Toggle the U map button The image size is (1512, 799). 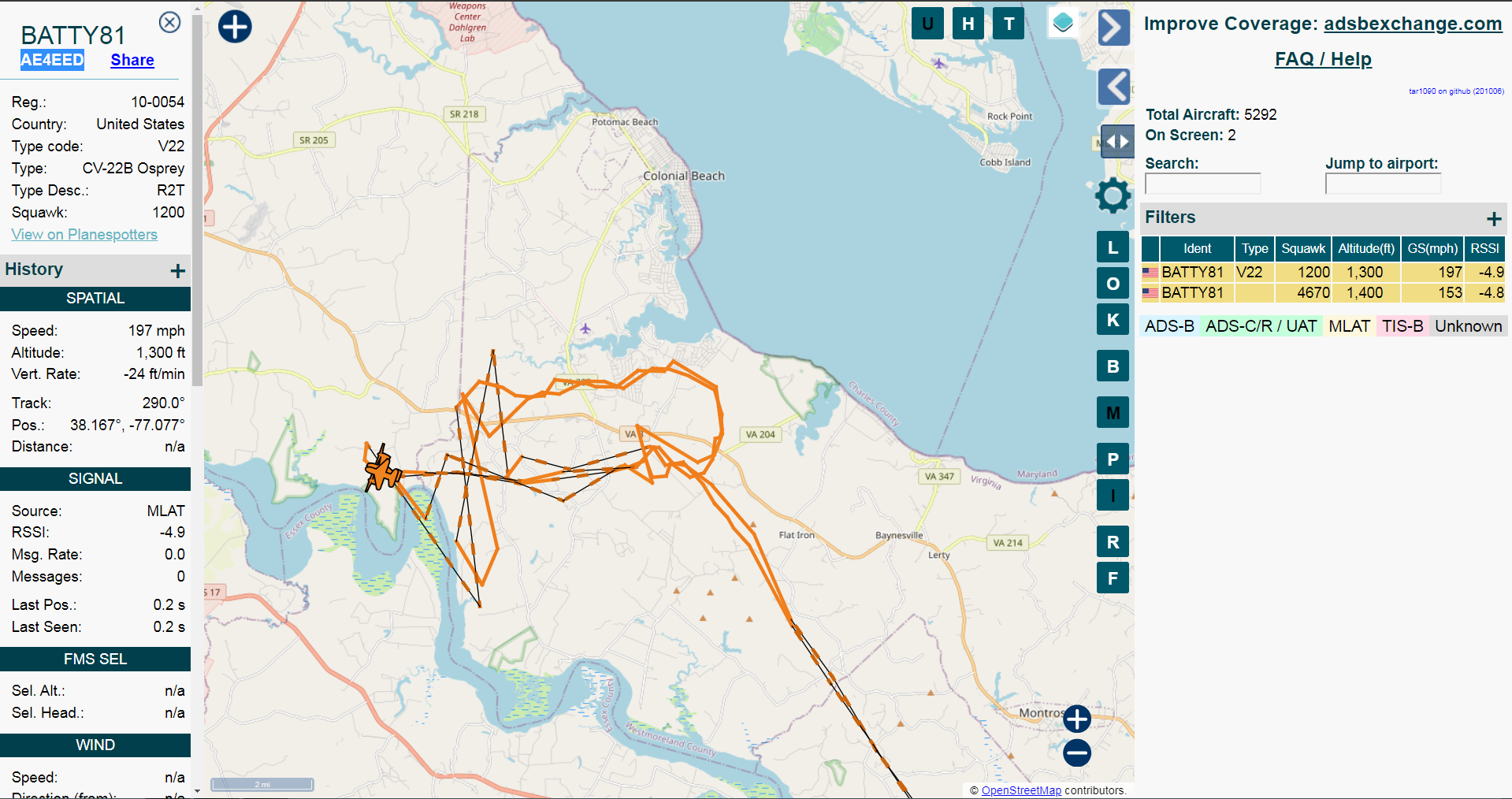point(927,24)
